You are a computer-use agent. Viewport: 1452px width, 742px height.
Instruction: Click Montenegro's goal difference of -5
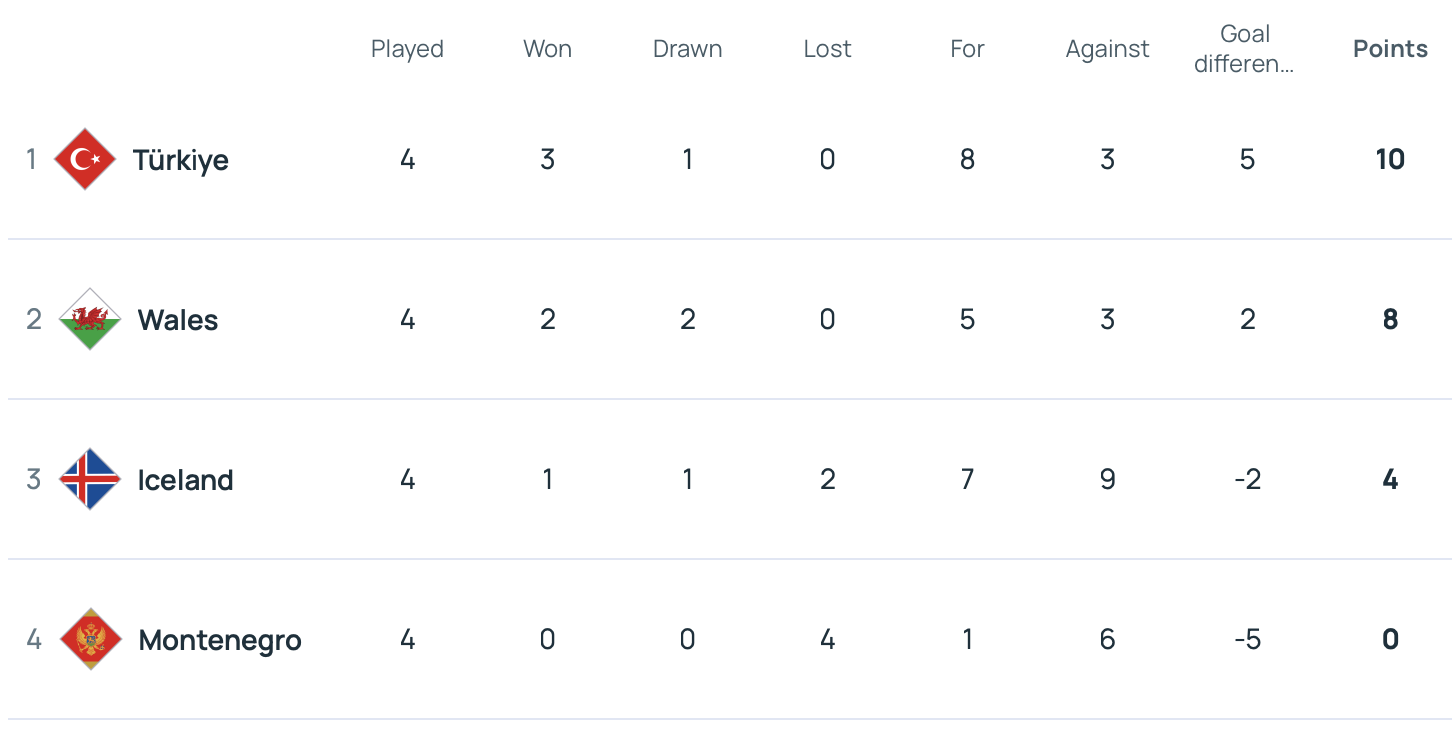pyautogui.click(x=1247, y=639)
